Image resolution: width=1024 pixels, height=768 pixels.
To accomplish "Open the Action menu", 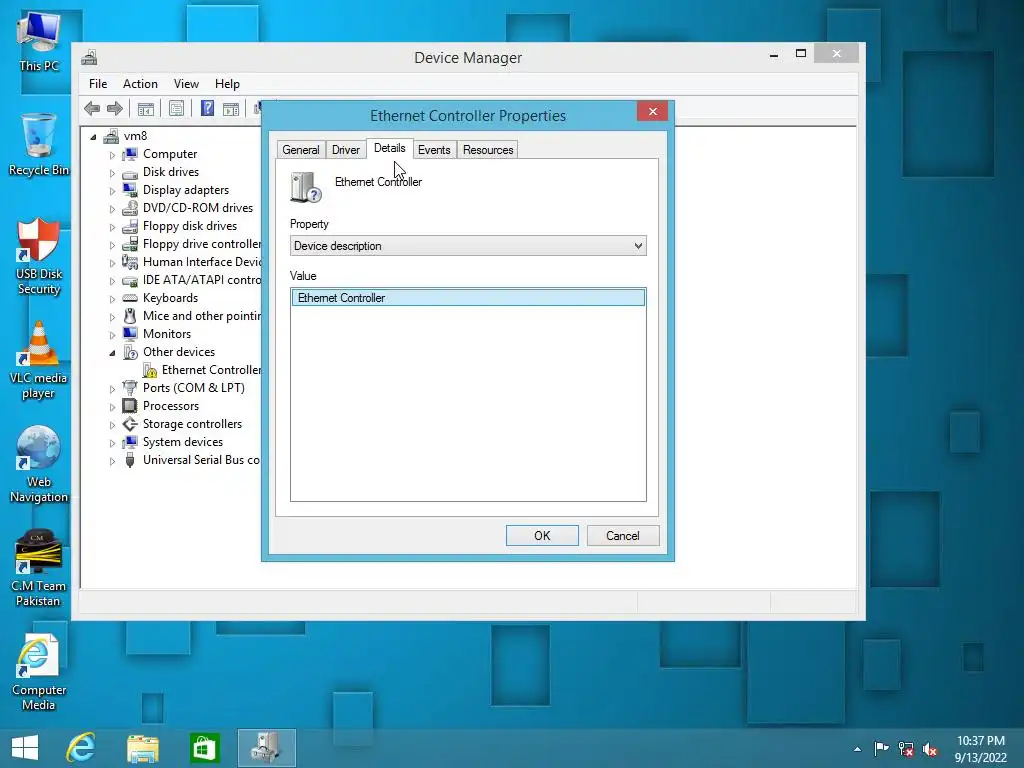I will click(140, 84).
